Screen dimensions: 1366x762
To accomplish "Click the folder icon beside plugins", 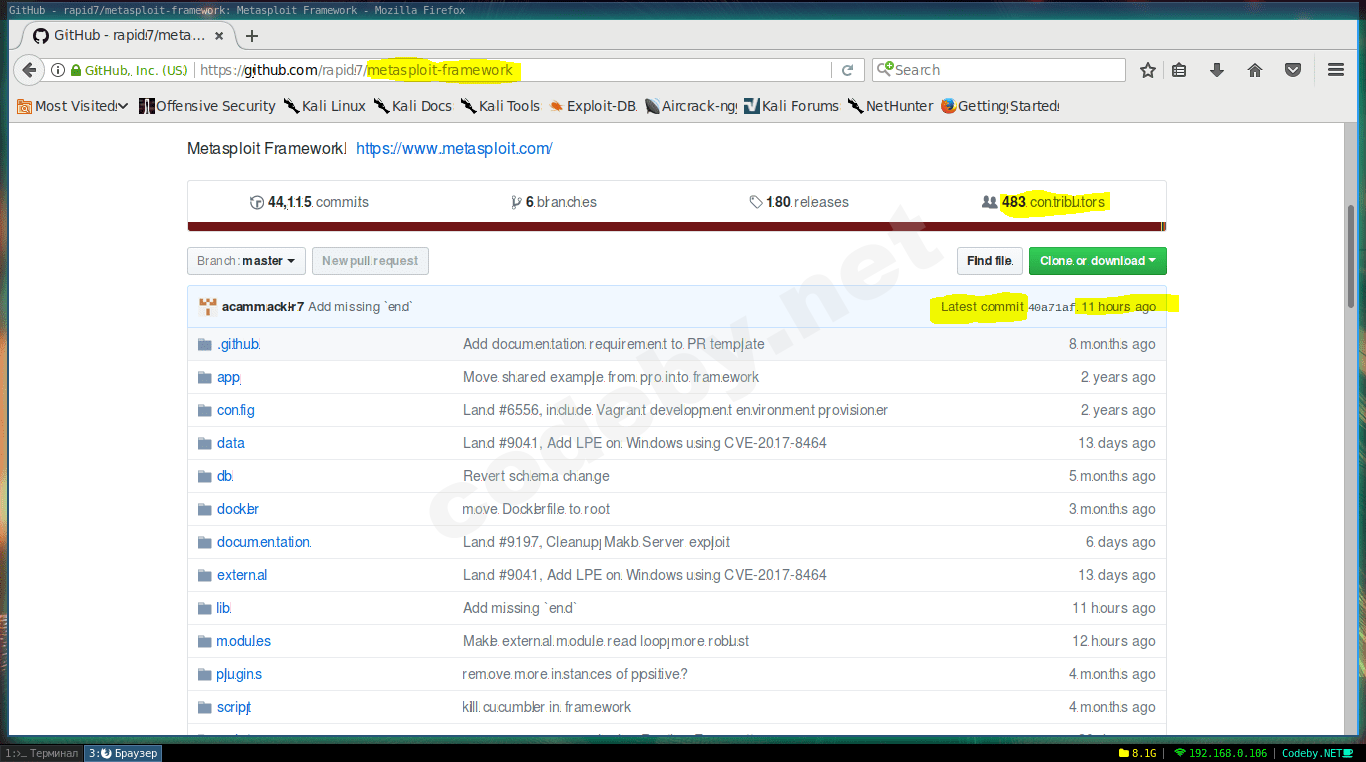I will pos(205,674).
